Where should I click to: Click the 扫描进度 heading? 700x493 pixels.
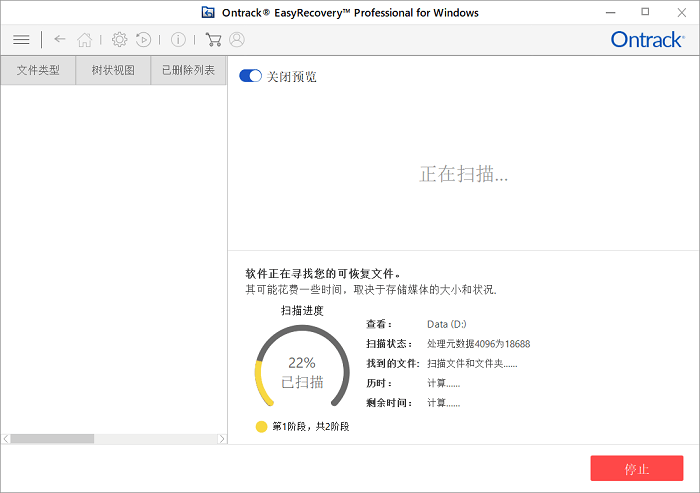[x=302, y=310]
